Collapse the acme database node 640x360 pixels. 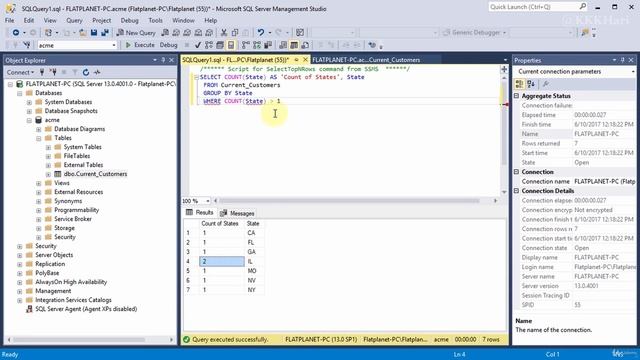pyautogui.click(x=29, y=120)
